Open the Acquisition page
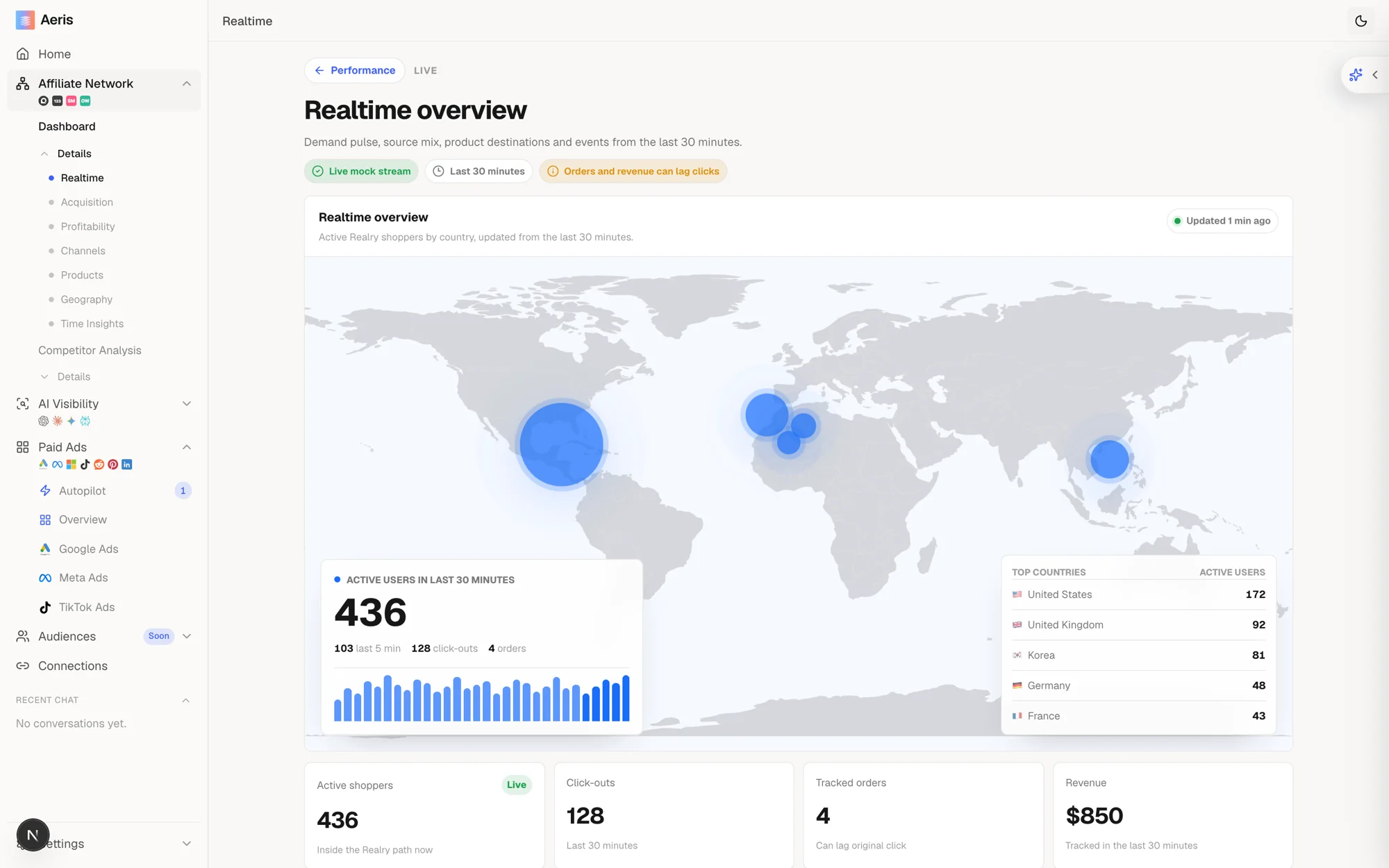Screen dimensions: 1389x868 click(x=87, y=202)
